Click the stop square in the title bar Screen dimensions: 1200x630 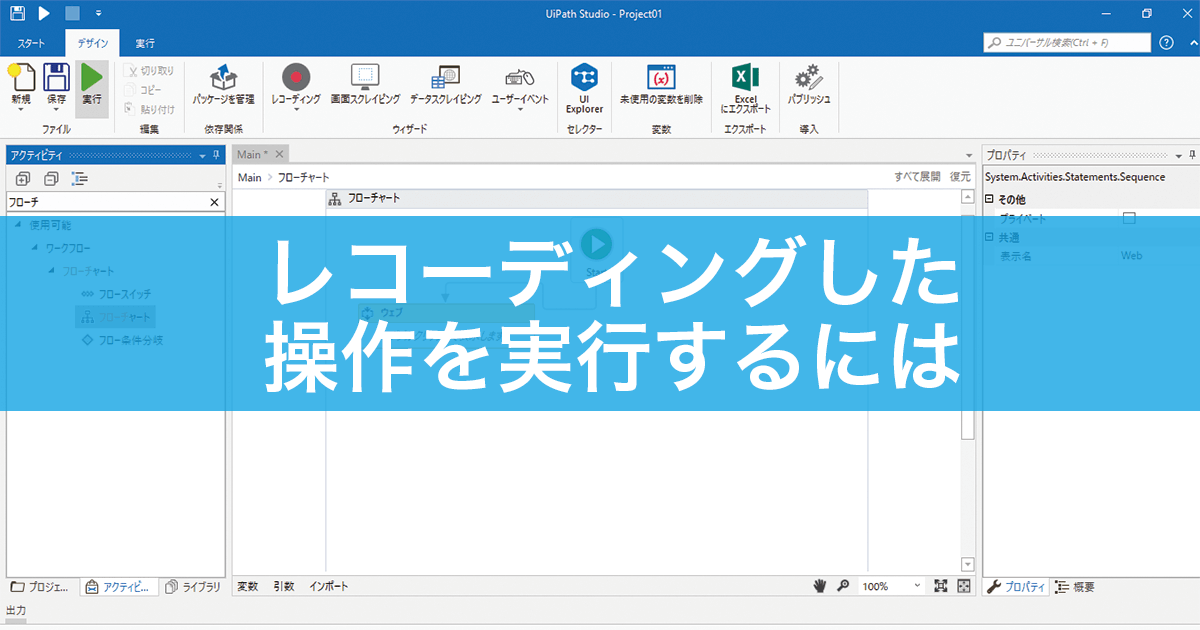pos(72,14)
